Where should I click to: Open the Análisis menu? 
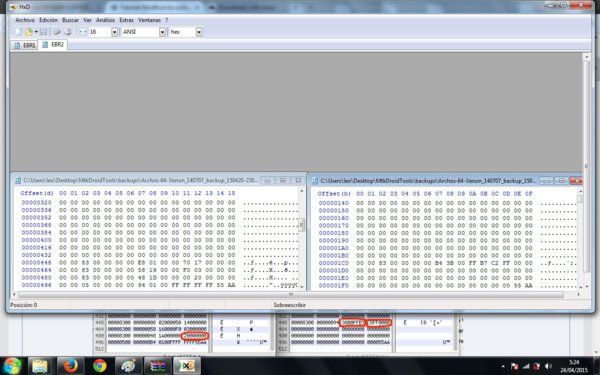point(105,20)
